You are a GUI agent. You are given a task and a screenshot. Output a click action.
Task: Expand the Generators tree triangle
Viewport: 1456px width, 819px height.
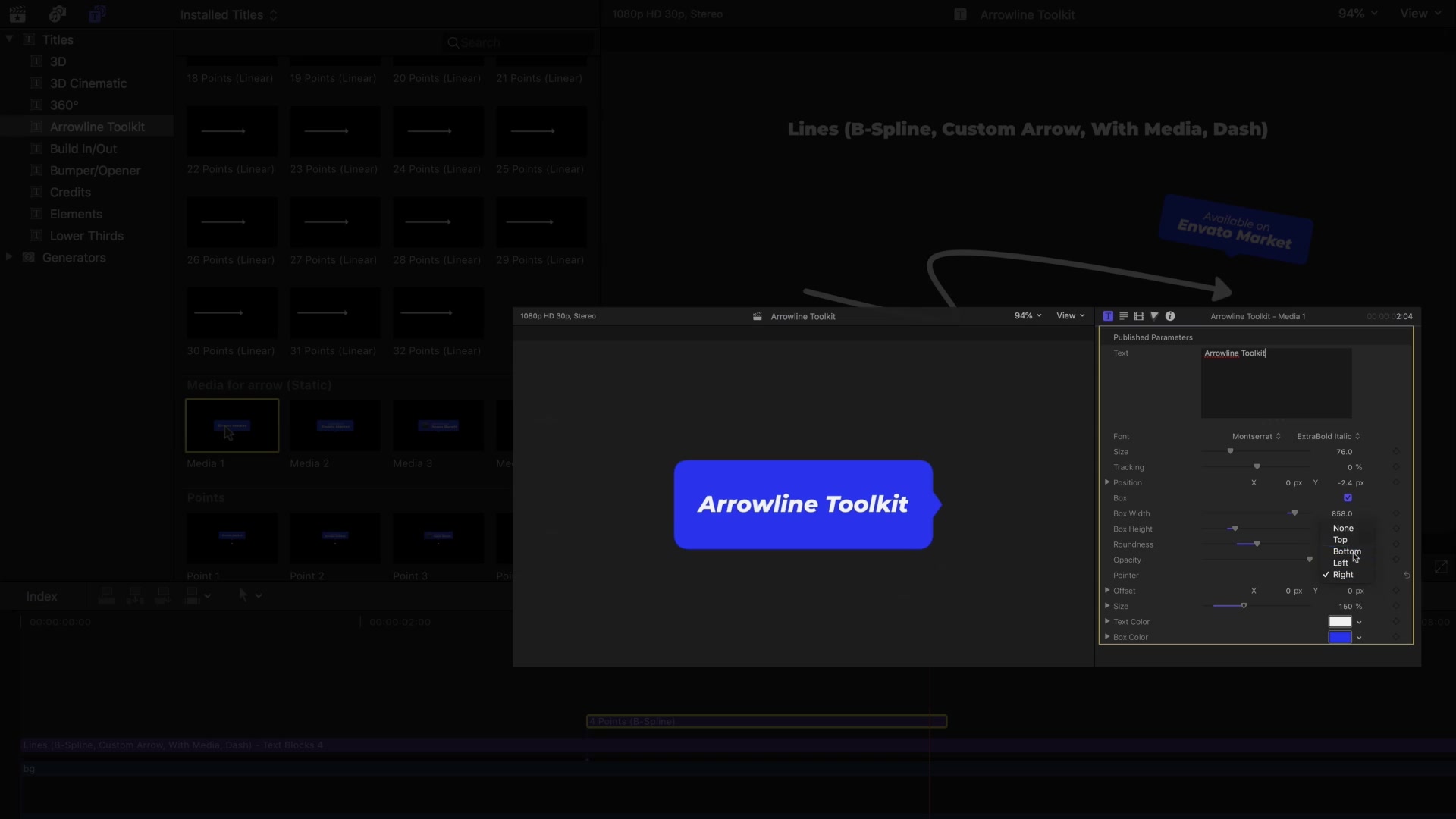[x=9, y=257]
